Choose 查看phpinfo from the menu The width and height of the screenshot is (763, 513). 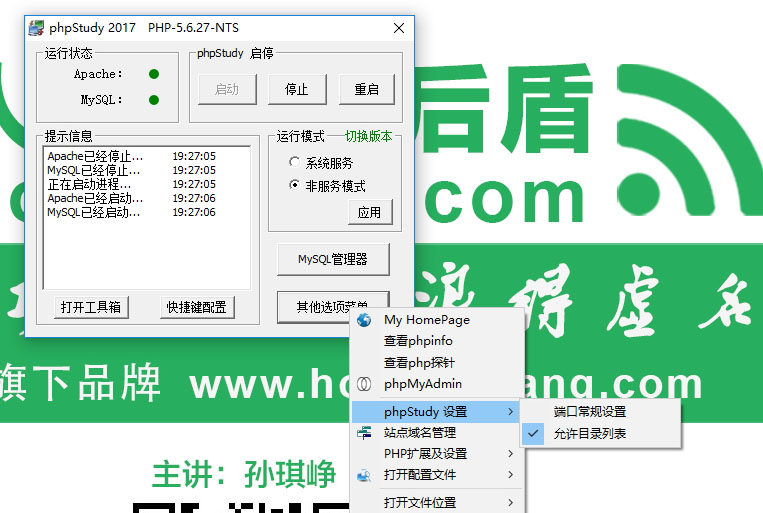[437, 341]
